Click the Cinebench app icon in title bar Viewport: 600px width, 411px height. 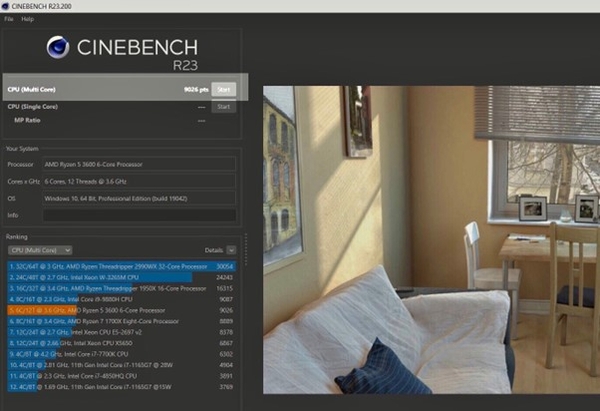coord(6,6)
